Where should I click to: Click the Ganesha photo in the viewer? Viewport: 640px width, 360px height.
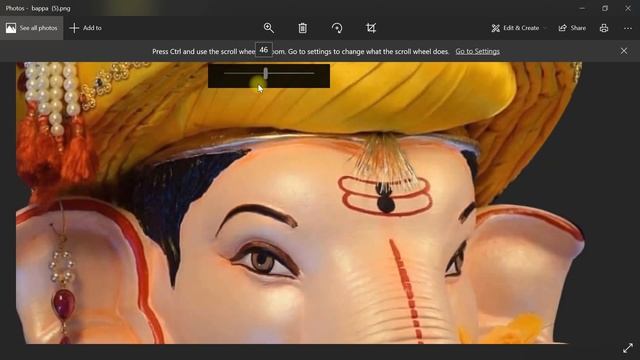(x=300, y=203)
